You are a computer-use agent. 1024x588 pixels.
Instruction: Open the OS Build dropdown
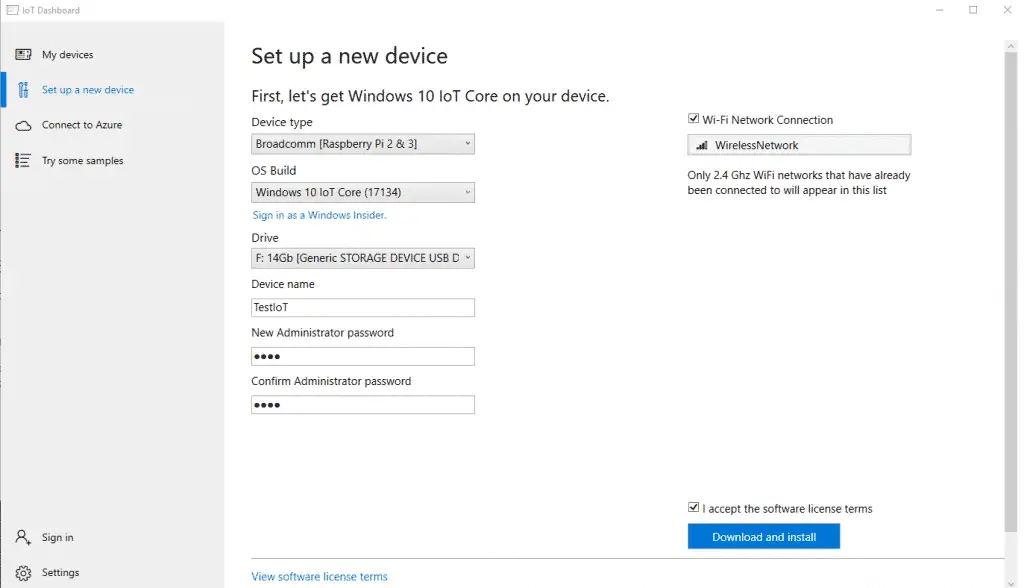pyautogui.click(x=363, y=192)
